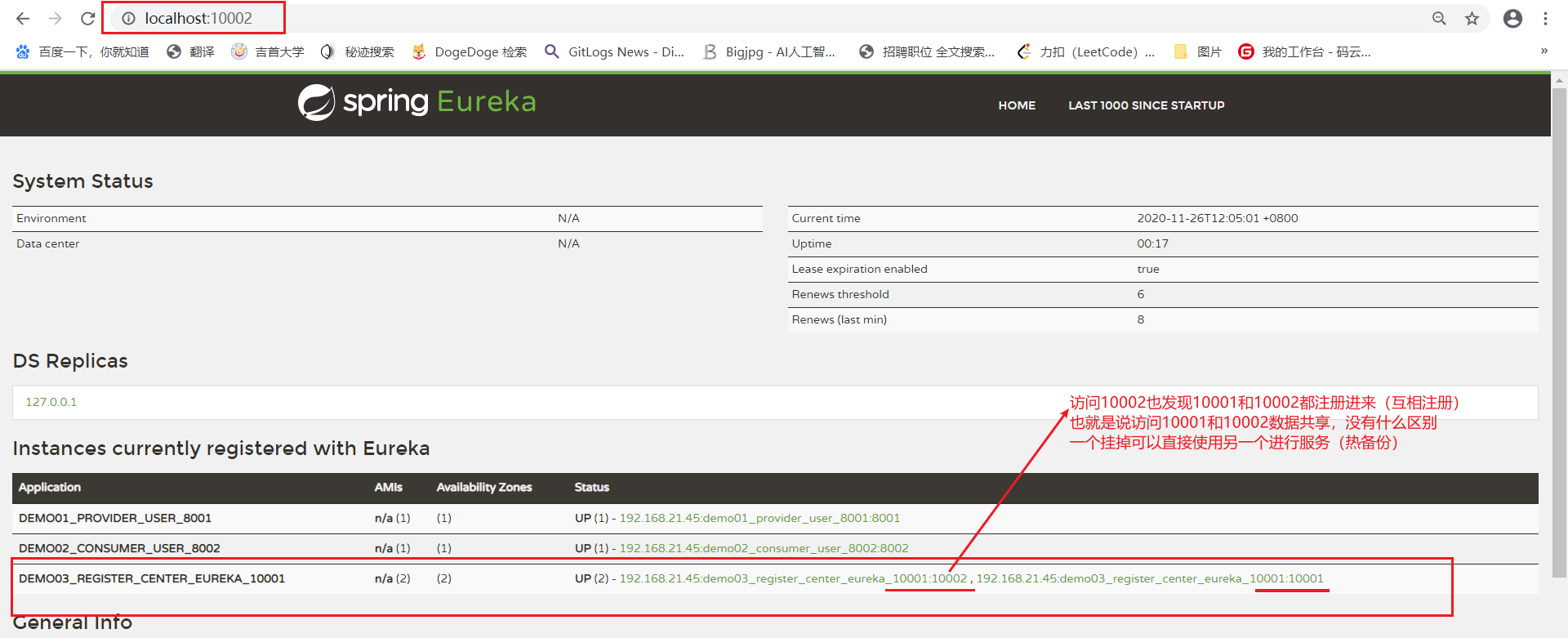Open the 图片 bookmarks folder
This screenshot has height=638, width=1568.
tap(1197, 51)
